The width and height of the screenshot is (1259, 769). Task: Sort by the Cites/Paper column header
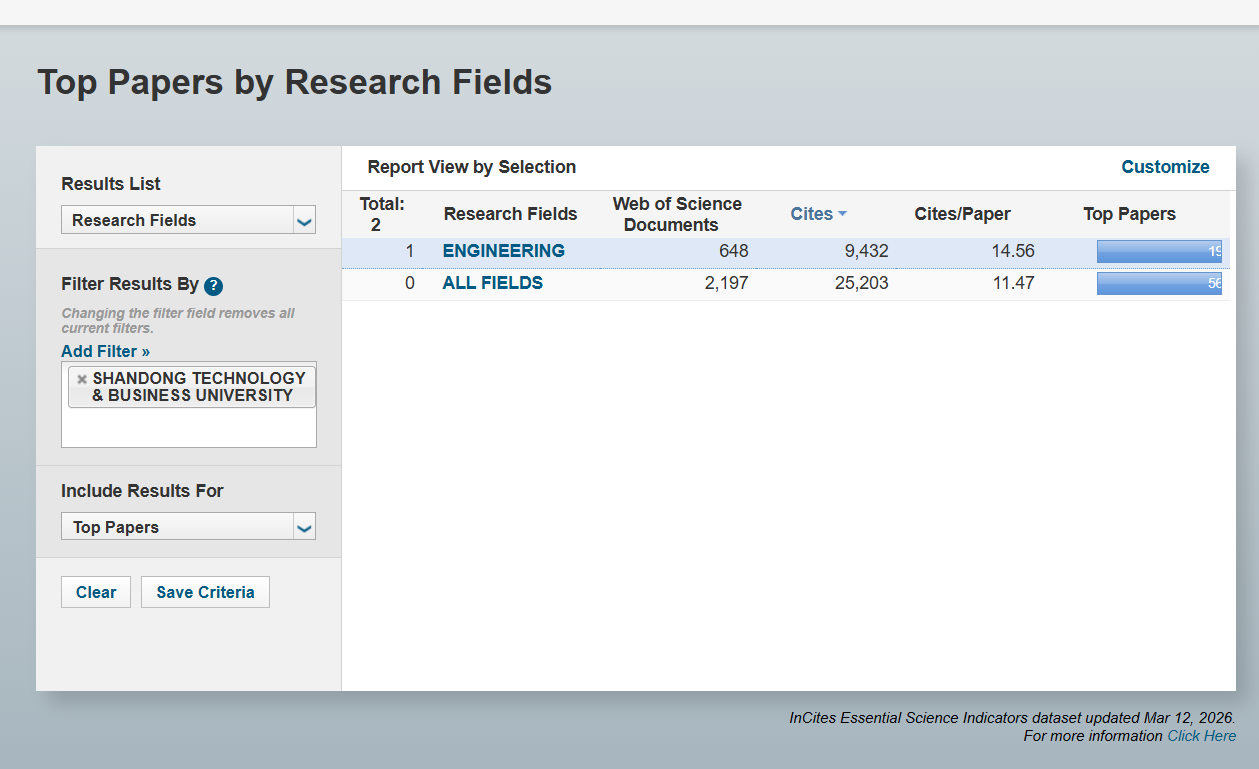(962, 214)
